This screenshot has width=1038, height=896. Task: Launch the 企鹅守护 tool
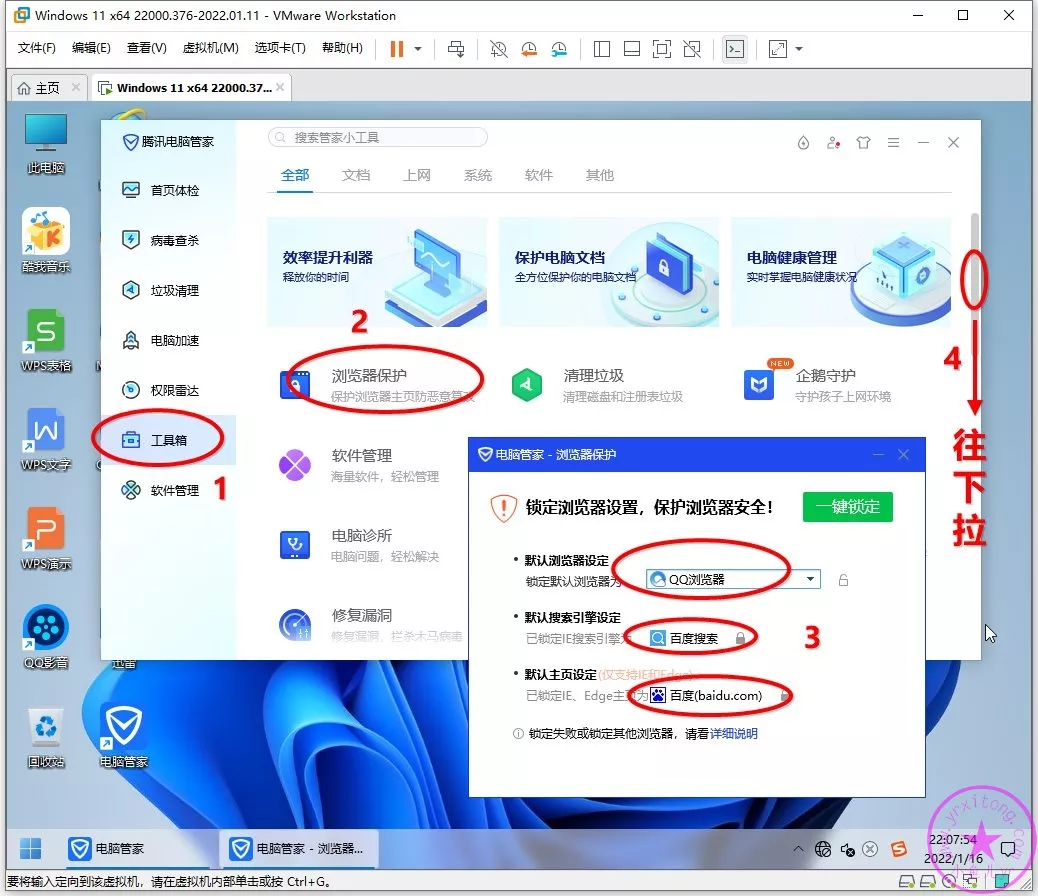point(825,377)
